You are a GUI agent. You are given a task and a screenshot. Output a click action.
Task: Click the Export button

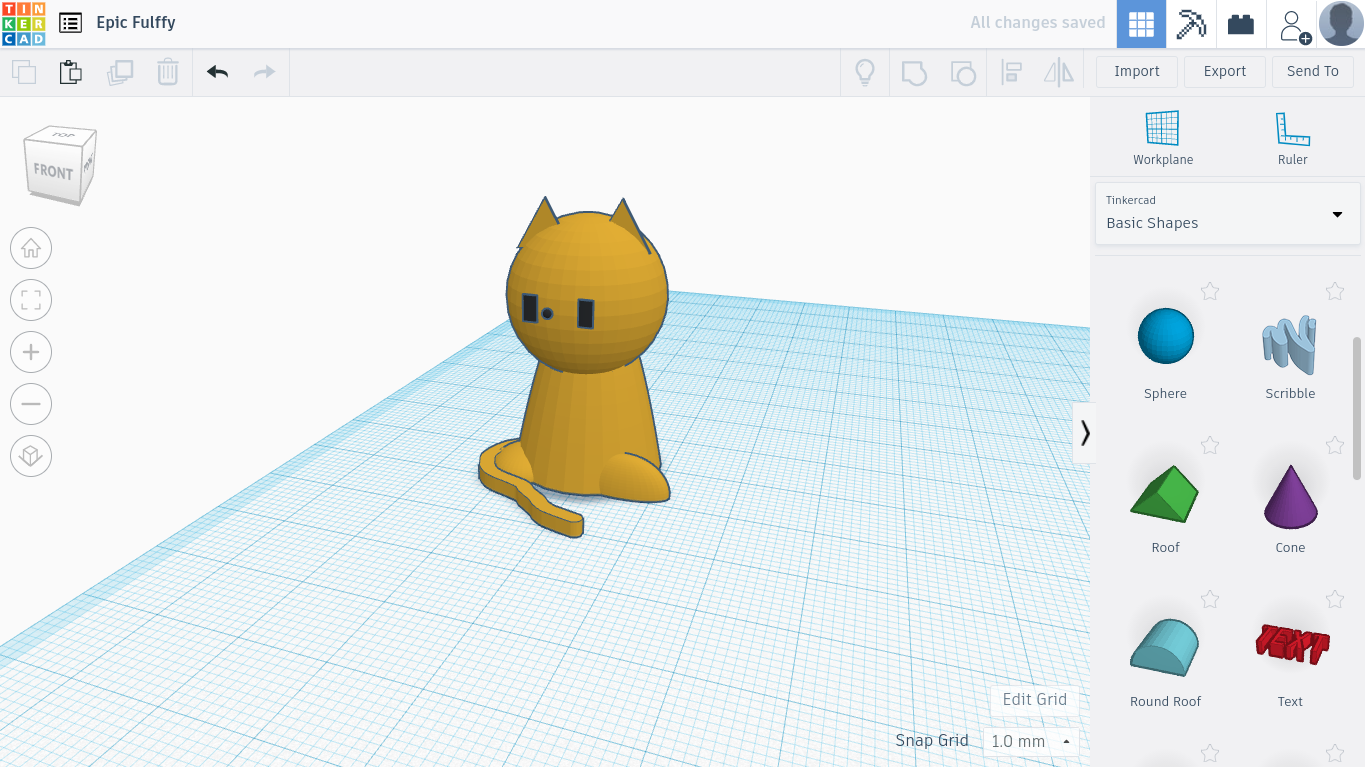pyautogui.click(x=1225, y=72)
